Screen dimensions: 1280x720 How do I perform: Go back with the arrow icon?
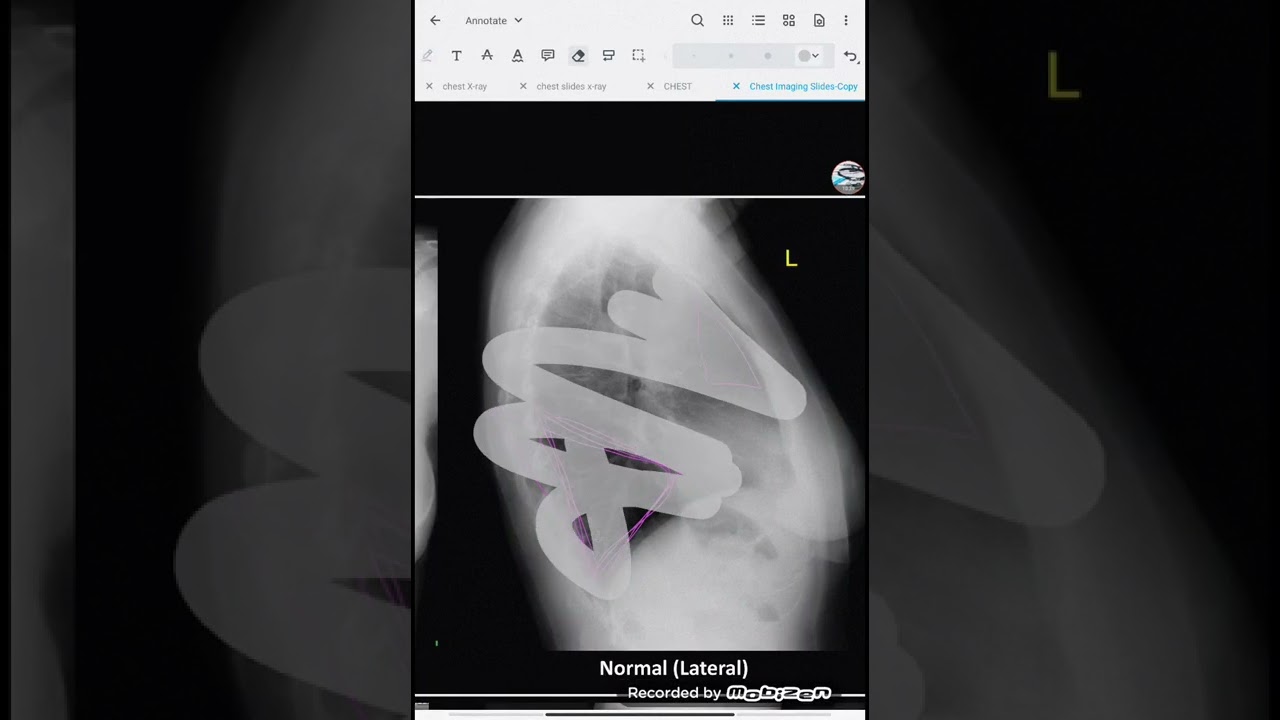435,20
